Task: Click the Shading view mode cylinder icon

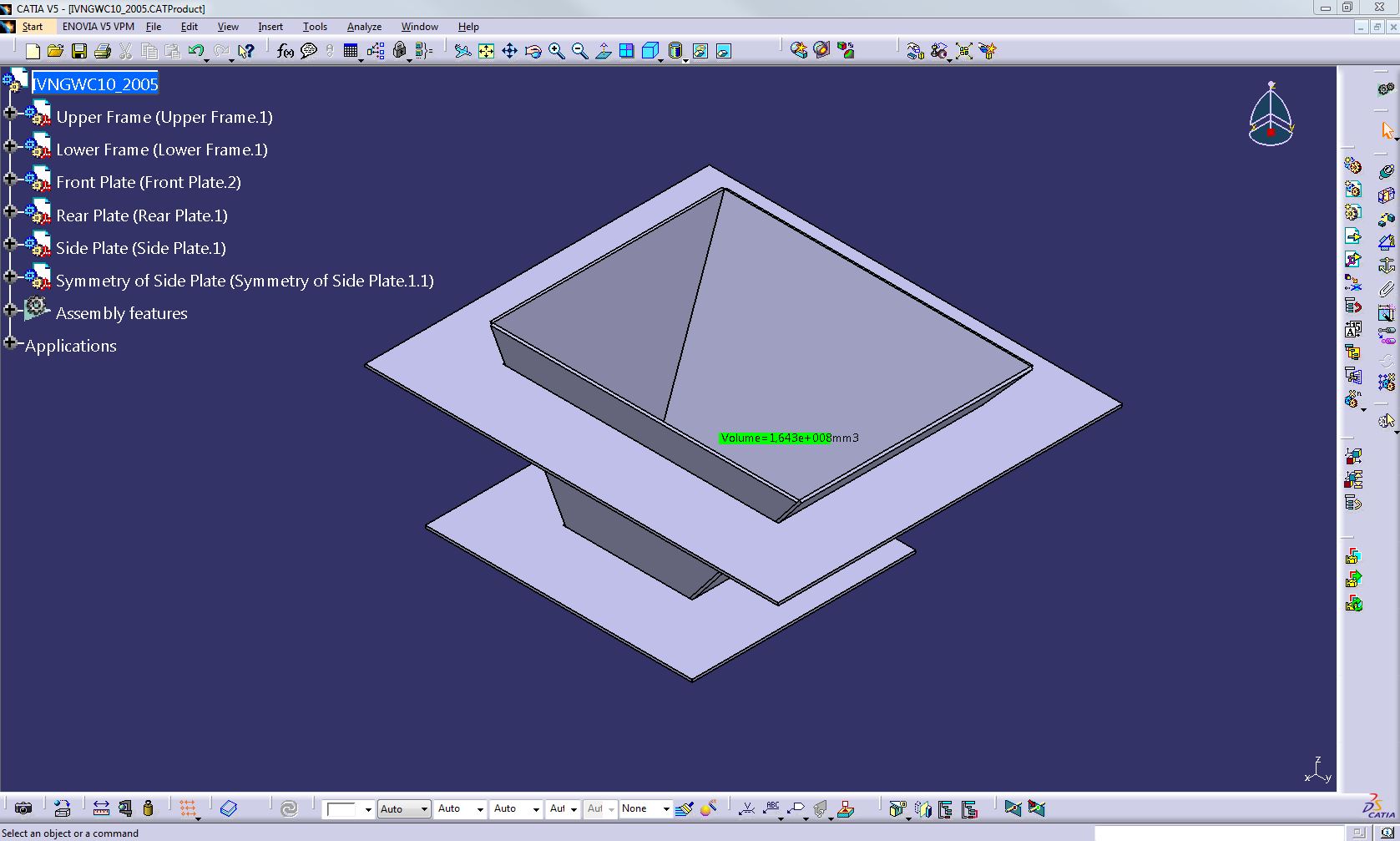Action: click(675, 52)
